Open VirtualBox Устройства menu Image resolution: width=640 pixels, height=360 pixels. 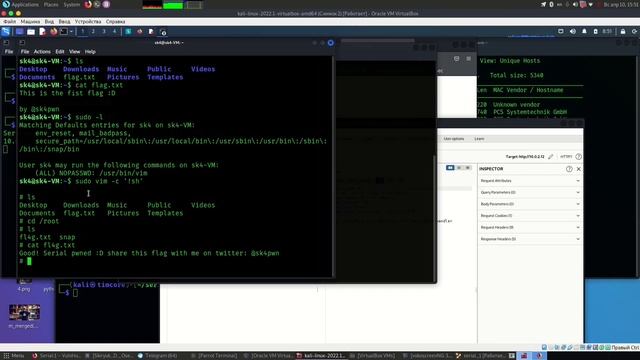point(88,22)
